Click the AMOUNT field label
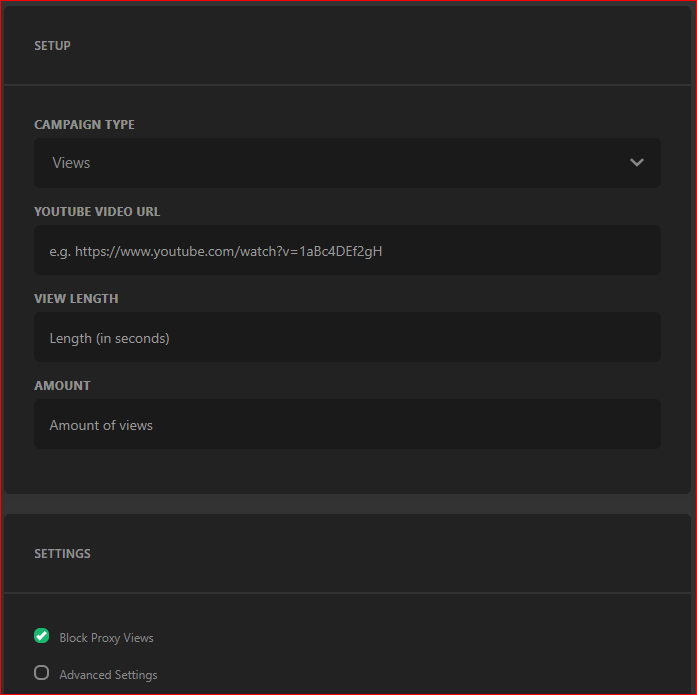Image resolution: width=697 pixels, height=695 pixels. point(62,386)
